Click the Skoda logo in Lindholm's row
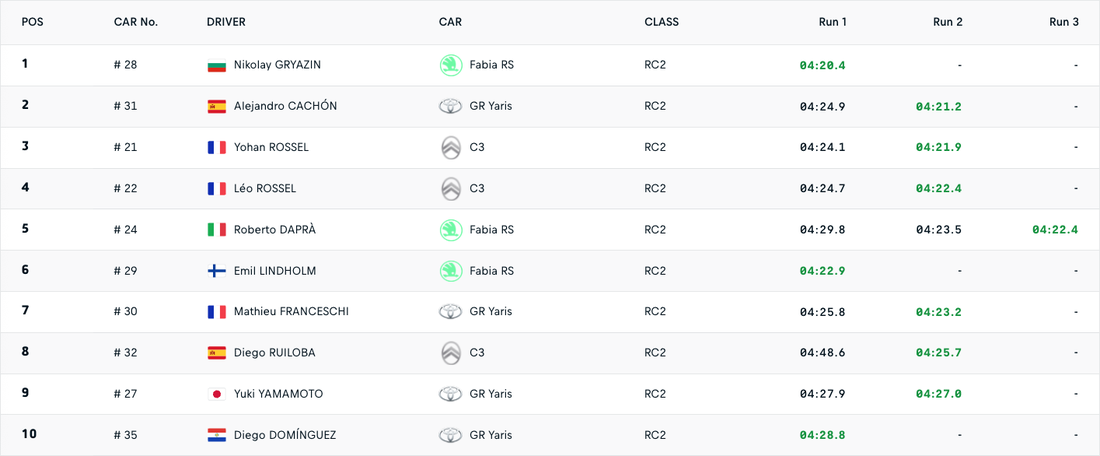Viewport: 1100px width, 456px height. pos(451,270)
